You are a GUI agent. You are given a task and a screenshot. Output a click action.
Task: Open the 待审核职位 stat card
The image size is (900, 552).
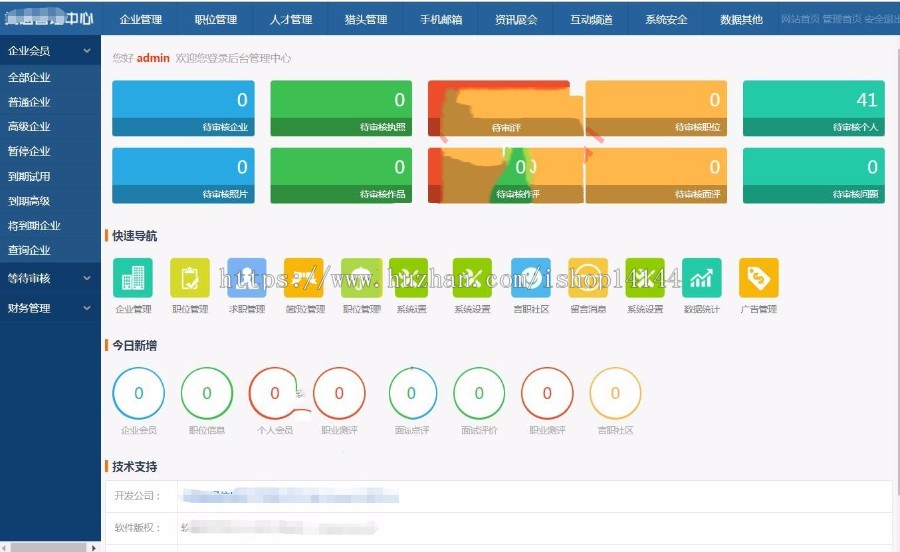(656, 108)
